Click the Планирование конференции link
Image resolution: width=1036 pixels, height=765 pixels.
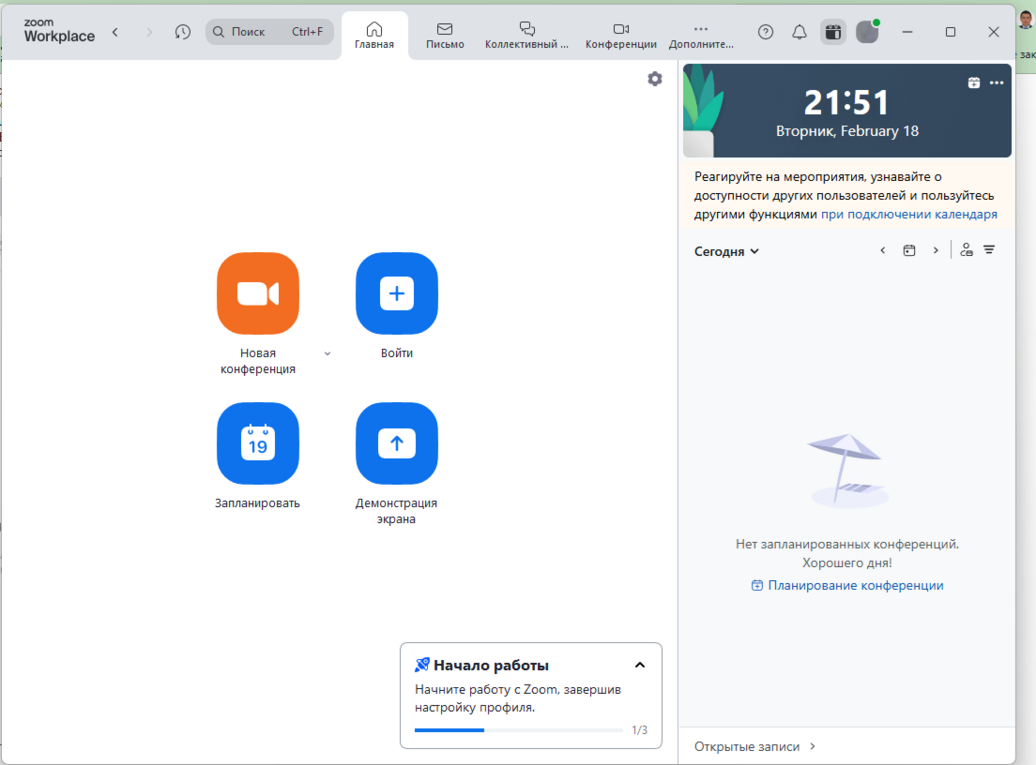(x=855, y=586)
